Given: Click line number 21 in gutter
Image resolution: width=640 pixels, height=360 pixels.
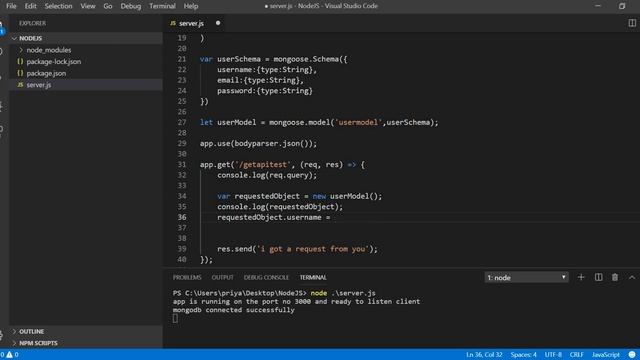Looking at the screenshot, I should point(182,59).
